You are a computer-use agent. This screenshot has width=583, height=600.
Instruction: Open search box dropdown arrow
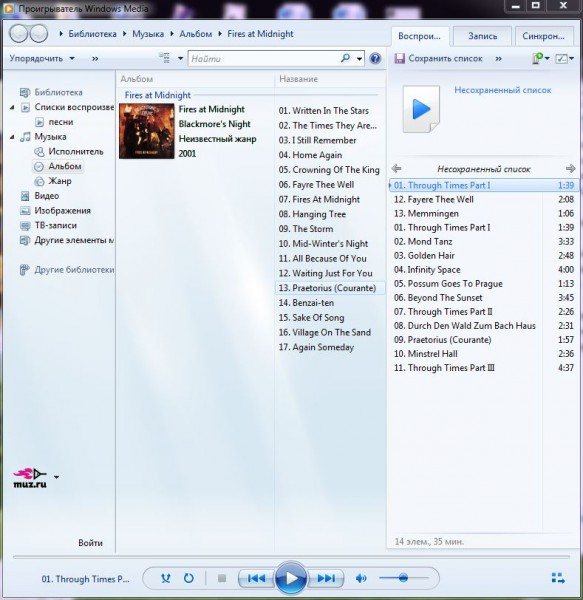(359, 59)
